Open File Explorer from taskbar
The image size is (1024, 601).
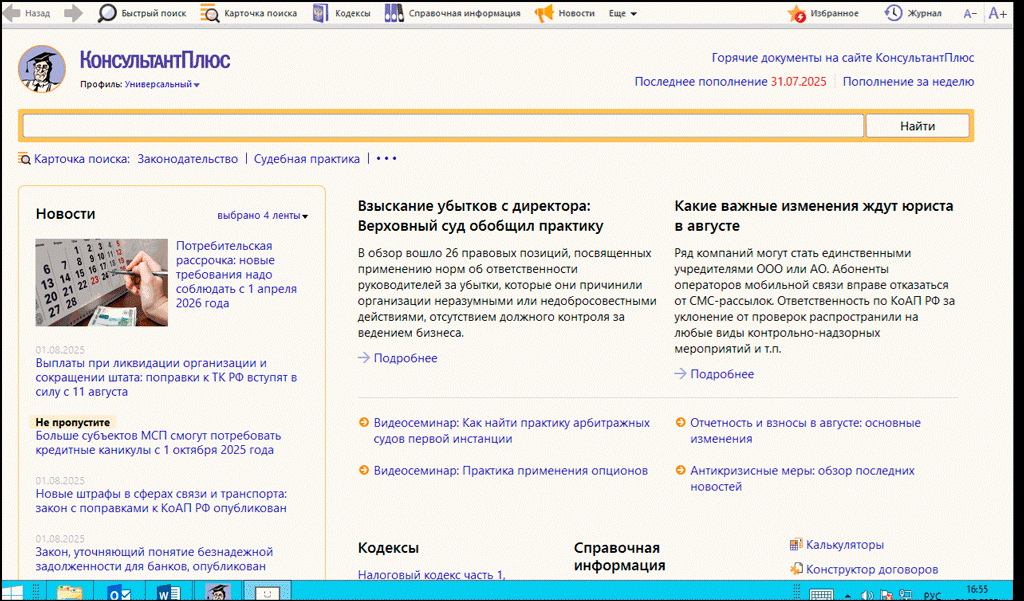69,593
